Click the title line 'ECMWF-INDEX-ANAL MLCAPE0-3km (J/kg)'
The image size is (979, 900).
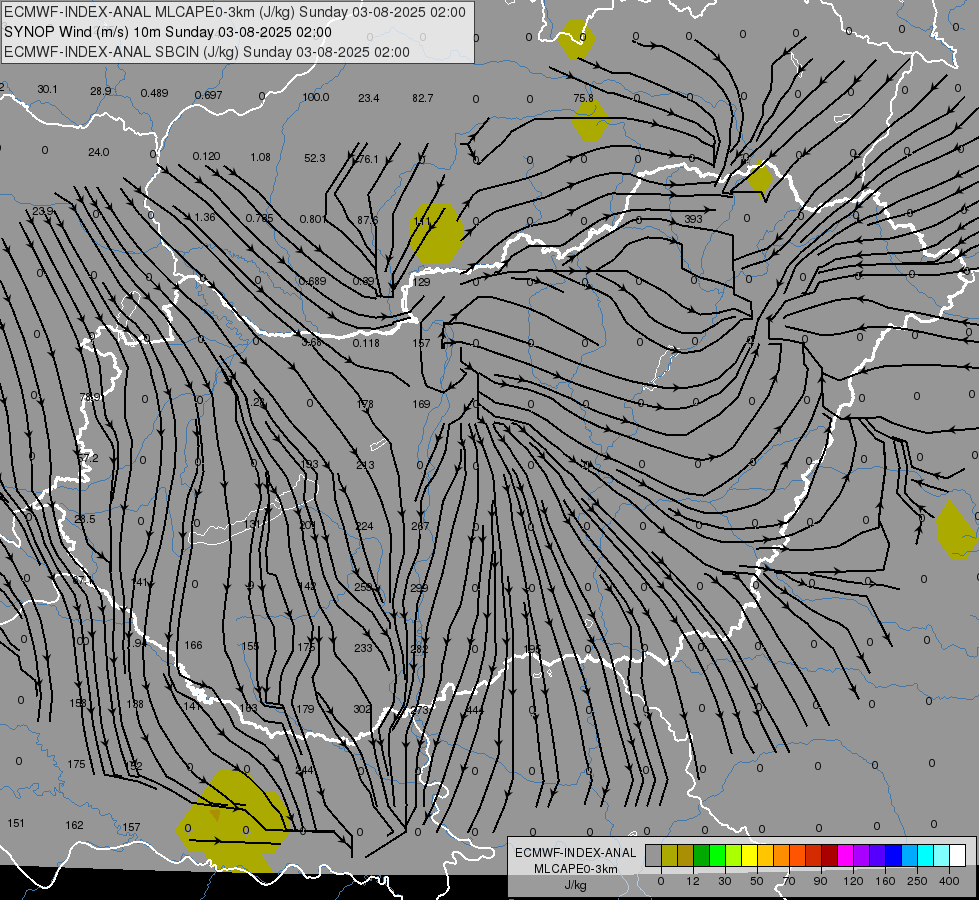click(150, 12)
